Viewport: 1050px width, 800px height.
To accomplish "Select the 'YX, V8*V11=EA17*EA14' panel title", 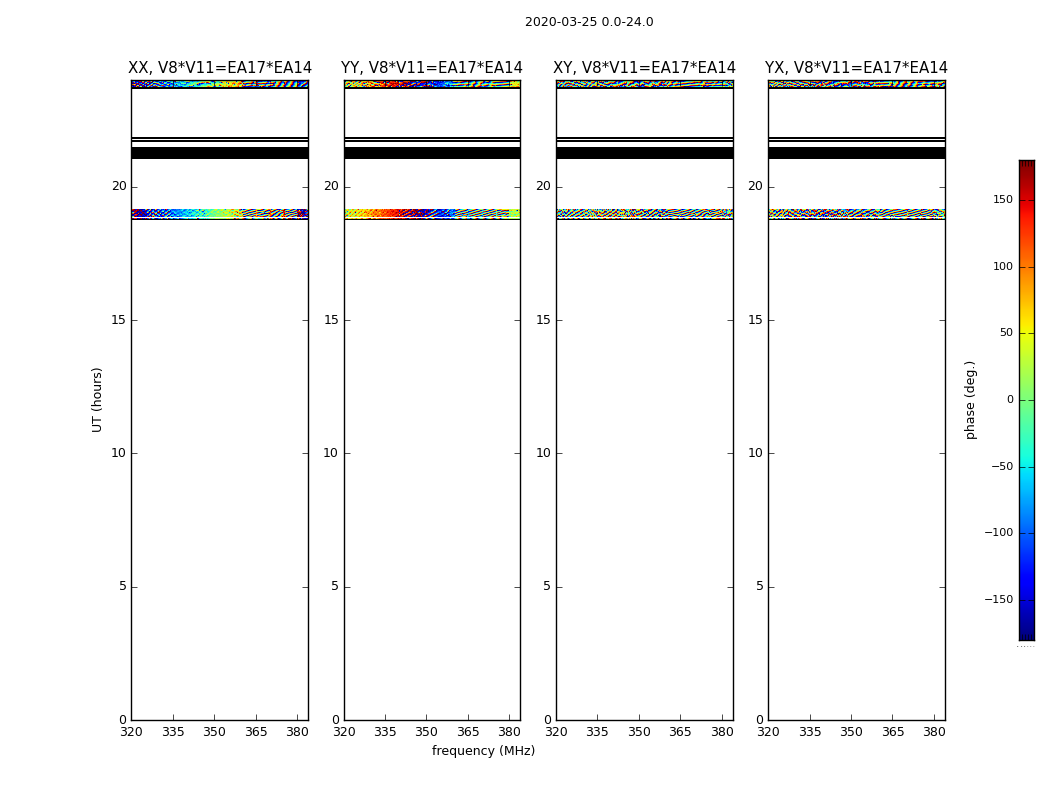I will tap(856, 68).
